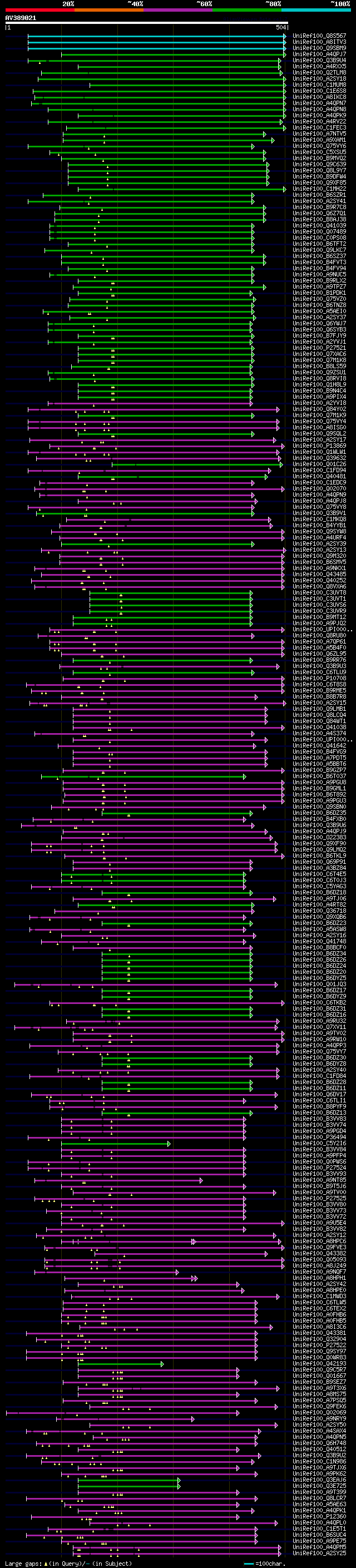
Task: Select label UniRef100_A4URF4
Action: (x=319, y=537)
